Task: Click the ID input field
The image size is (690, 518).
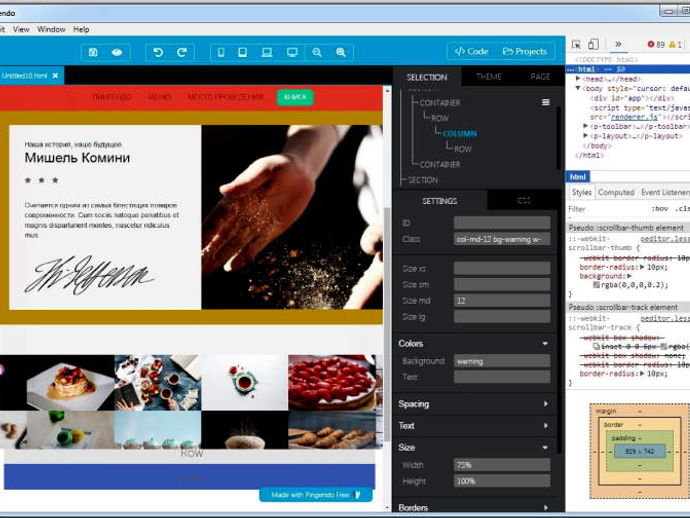Action: 502,223
